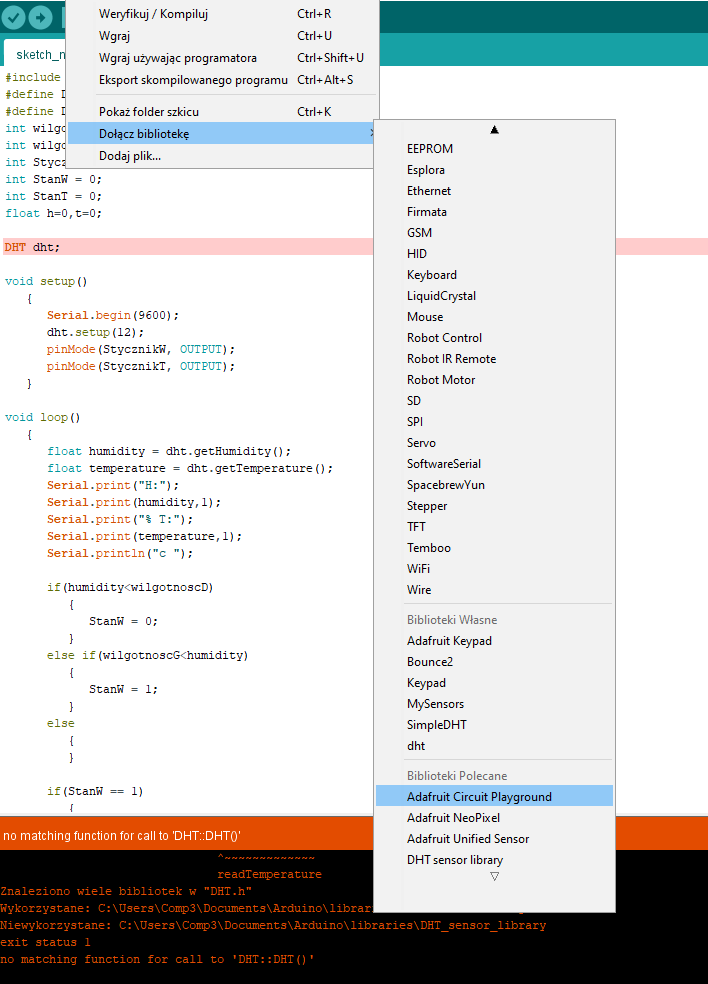Include the Servo library

494,442
